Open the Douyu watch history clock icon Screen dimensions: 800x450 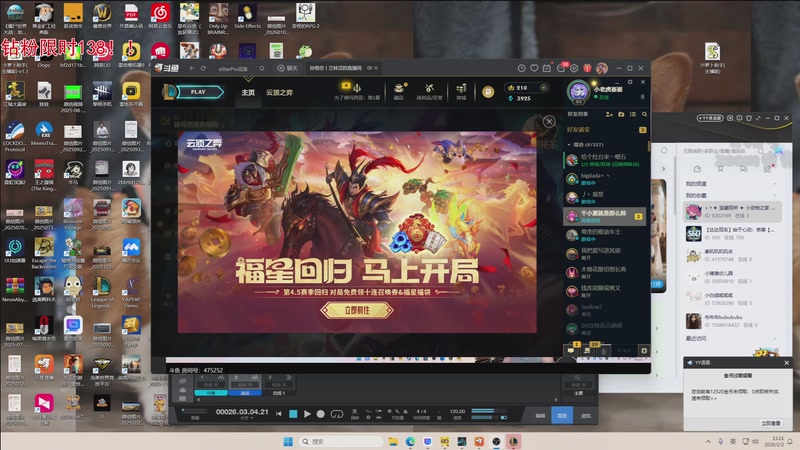(x=521, y=68)
